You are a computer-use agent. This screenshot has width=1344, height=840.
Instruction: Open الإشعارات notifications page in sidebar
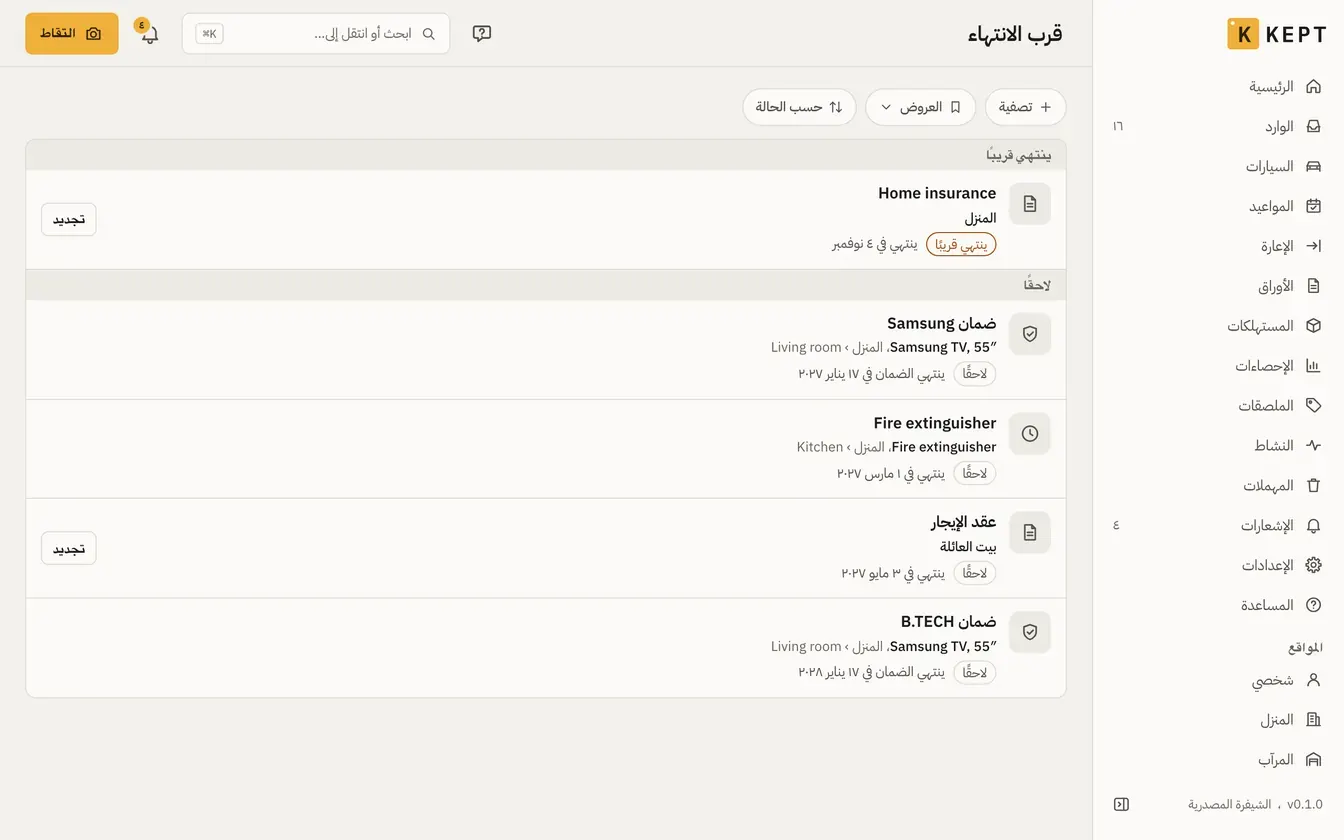point(1218,526)
